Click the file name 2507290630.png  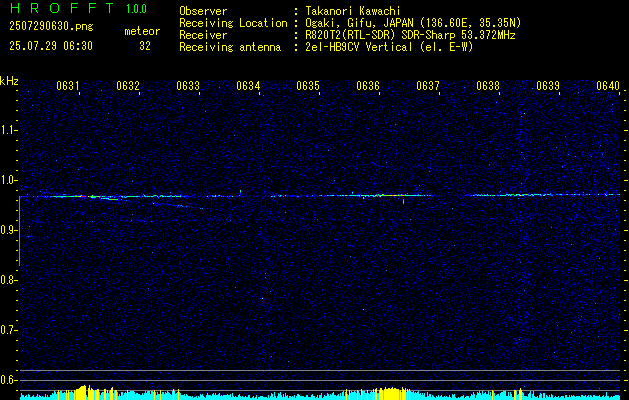[51, 27]
